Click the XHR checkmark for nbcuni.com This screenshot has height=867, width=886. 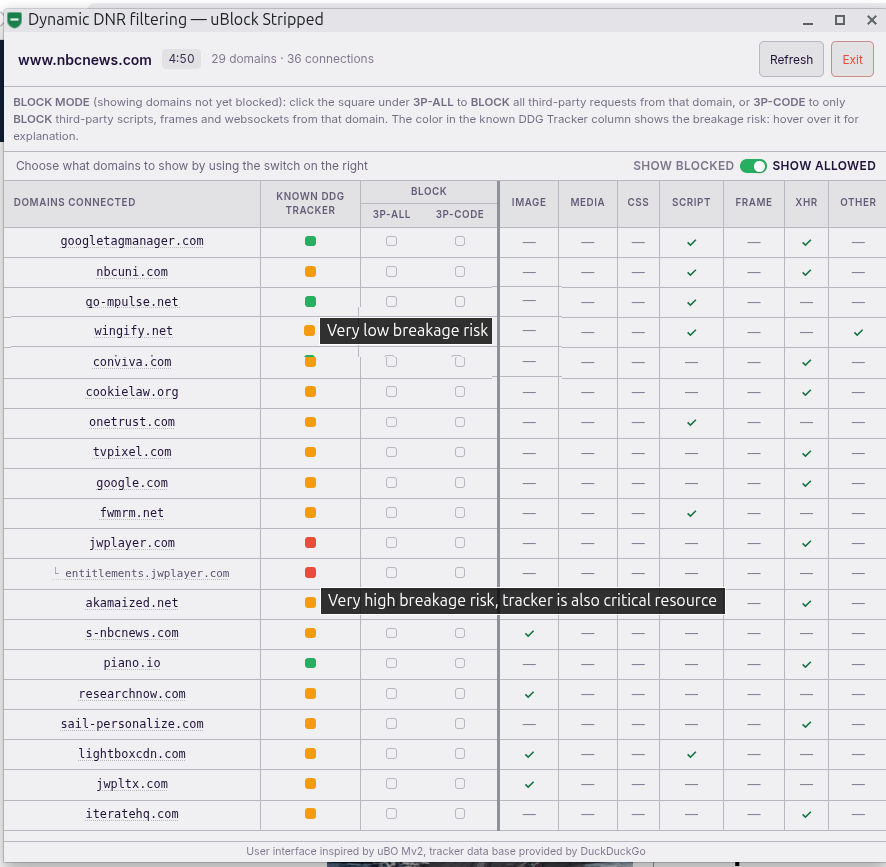(x=807, y=272)
